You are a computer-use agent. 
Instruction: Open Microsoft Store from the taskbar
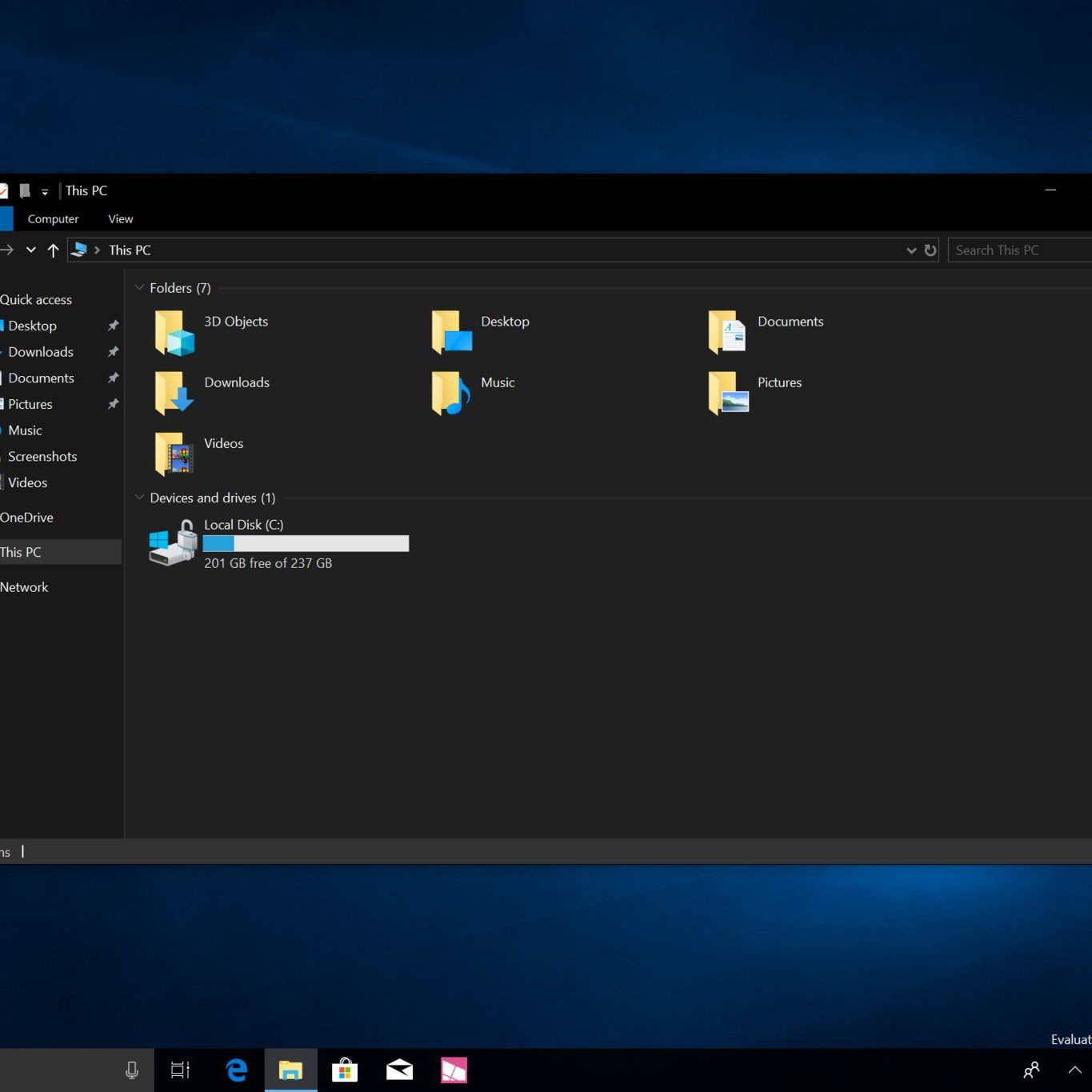(345, 1070)
